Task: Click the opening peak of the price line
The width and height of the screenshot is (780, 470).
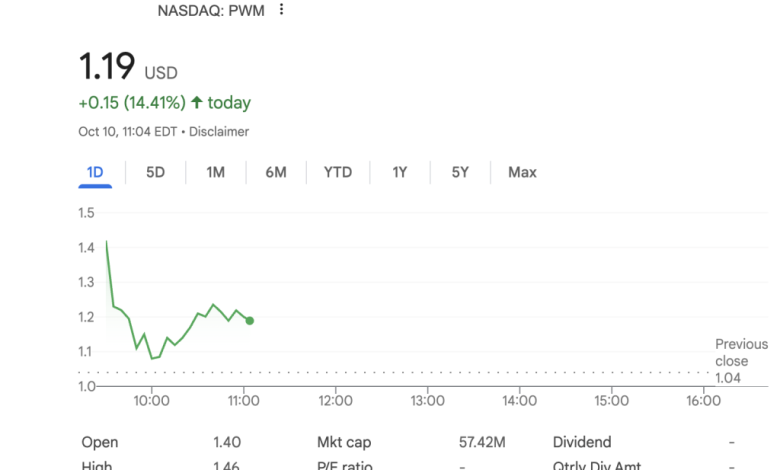Action: [x=106, y=241]
